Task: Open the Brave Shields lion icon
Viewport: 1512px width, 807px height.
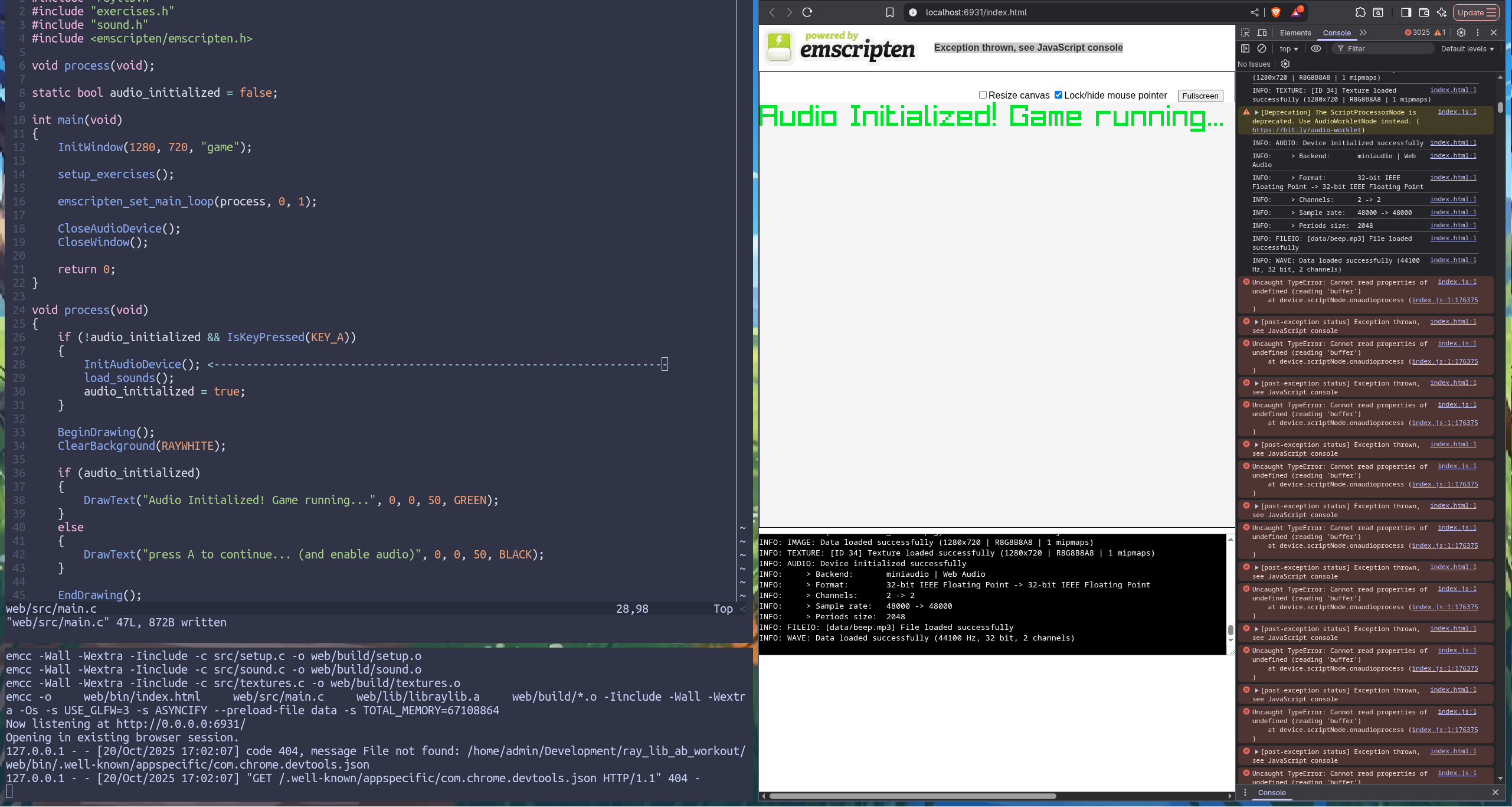Action: click(1276, 12)
